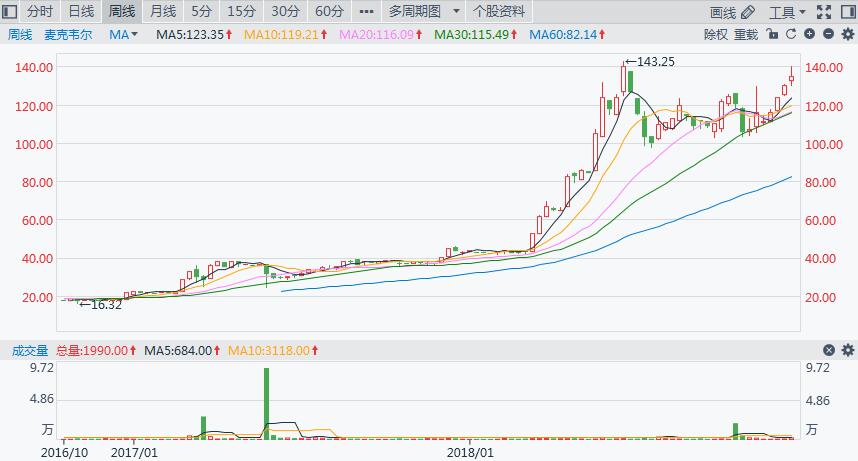The height and width of the screenshot is (461, 858).
Task: Open main chart settings gear
Action: tap(848, 34)
